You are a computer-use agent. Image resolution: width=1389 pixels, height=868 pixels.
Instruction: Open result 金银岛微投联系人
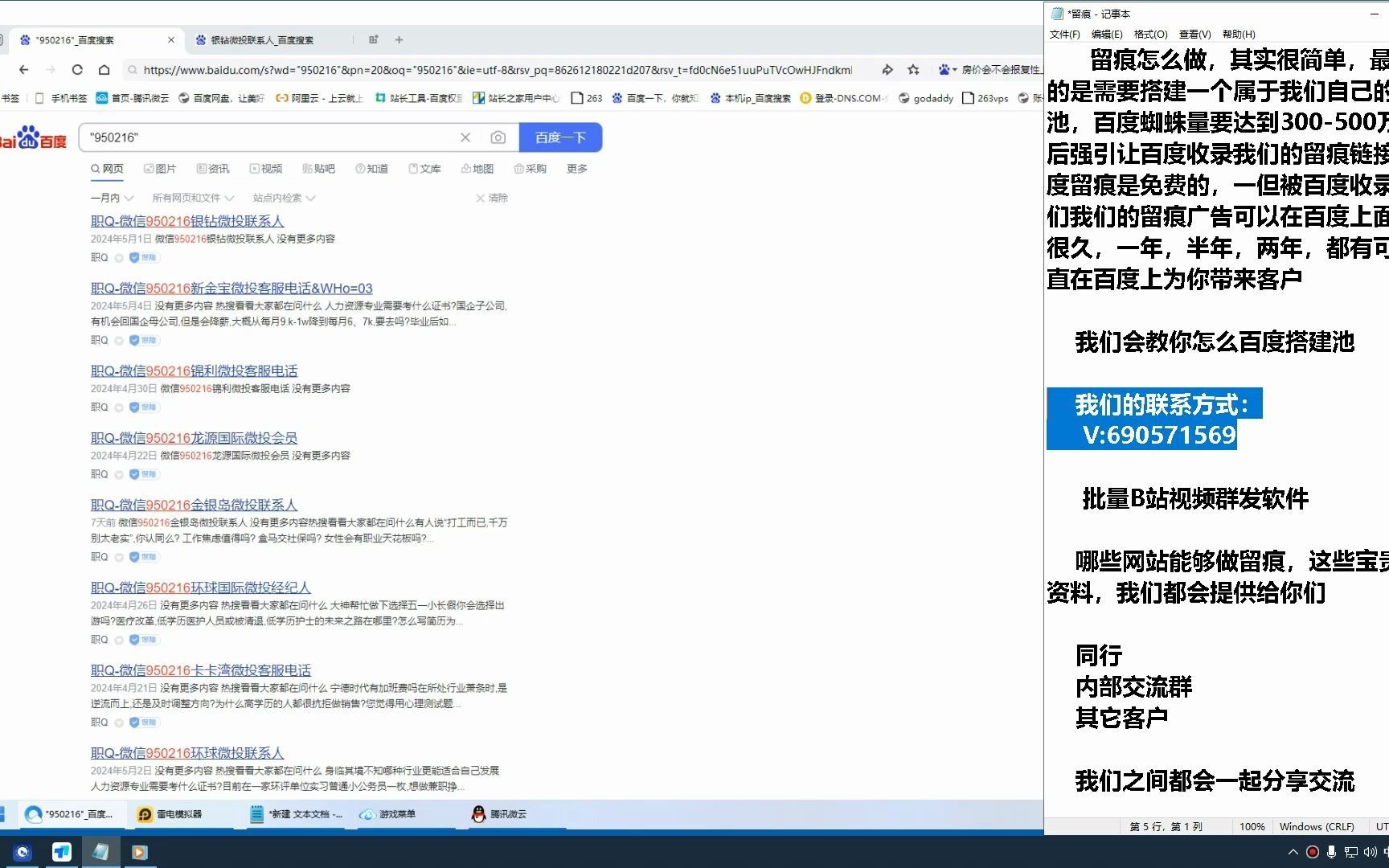point(194,506)
